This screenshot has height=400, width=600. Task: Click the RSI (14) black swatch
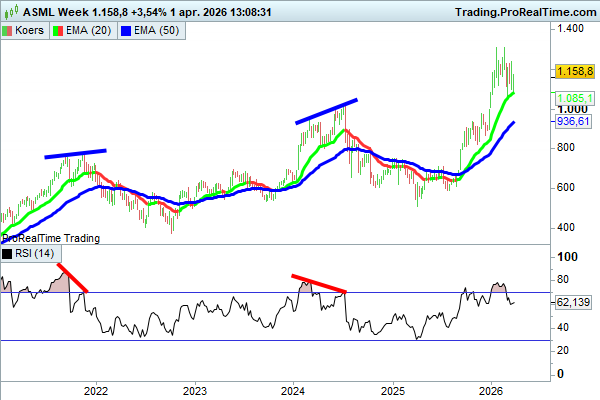click(7, 254)
